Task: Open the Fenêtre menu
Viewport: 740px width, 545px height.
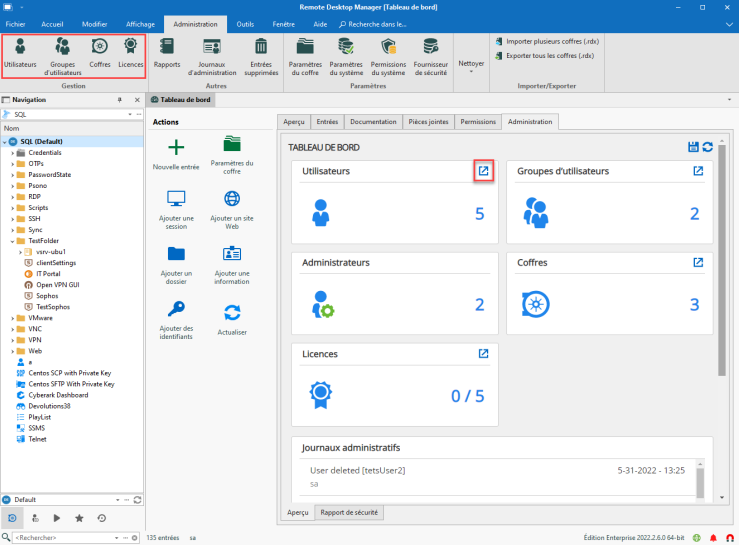Action: point(283,24)
